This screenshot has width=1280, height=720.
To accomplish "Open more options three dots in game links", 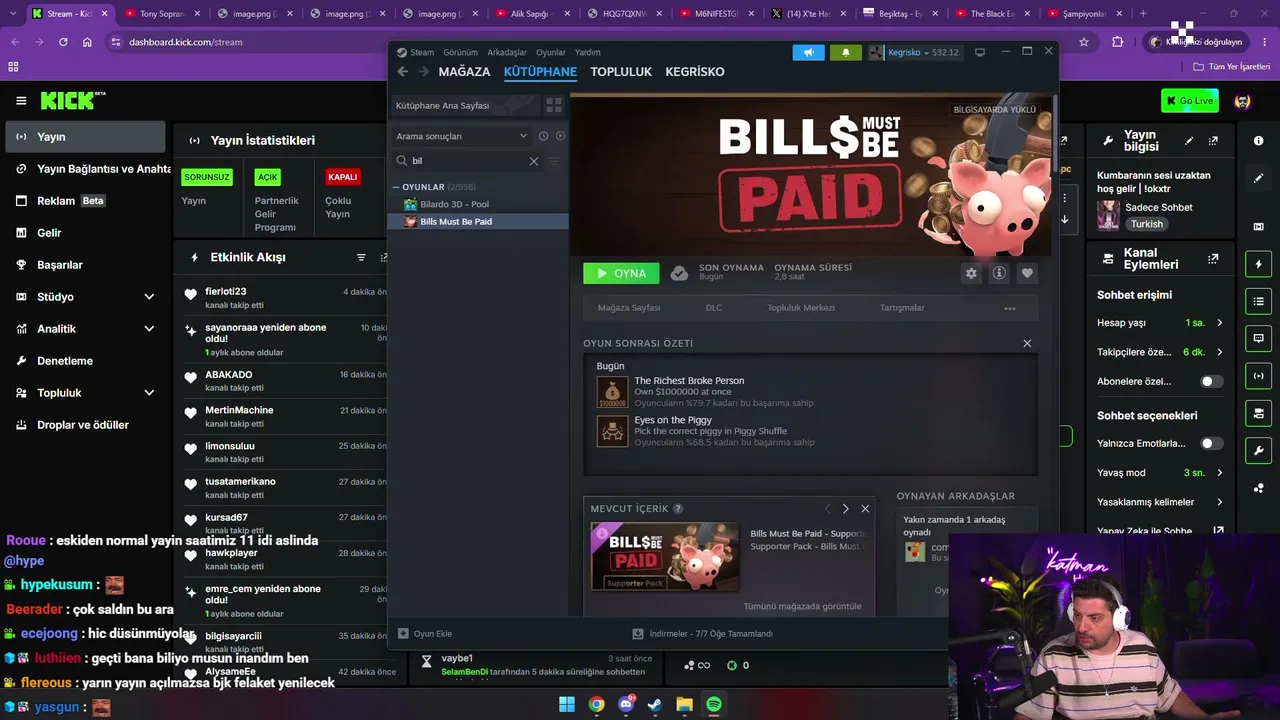I will [x=1010, y=308].
